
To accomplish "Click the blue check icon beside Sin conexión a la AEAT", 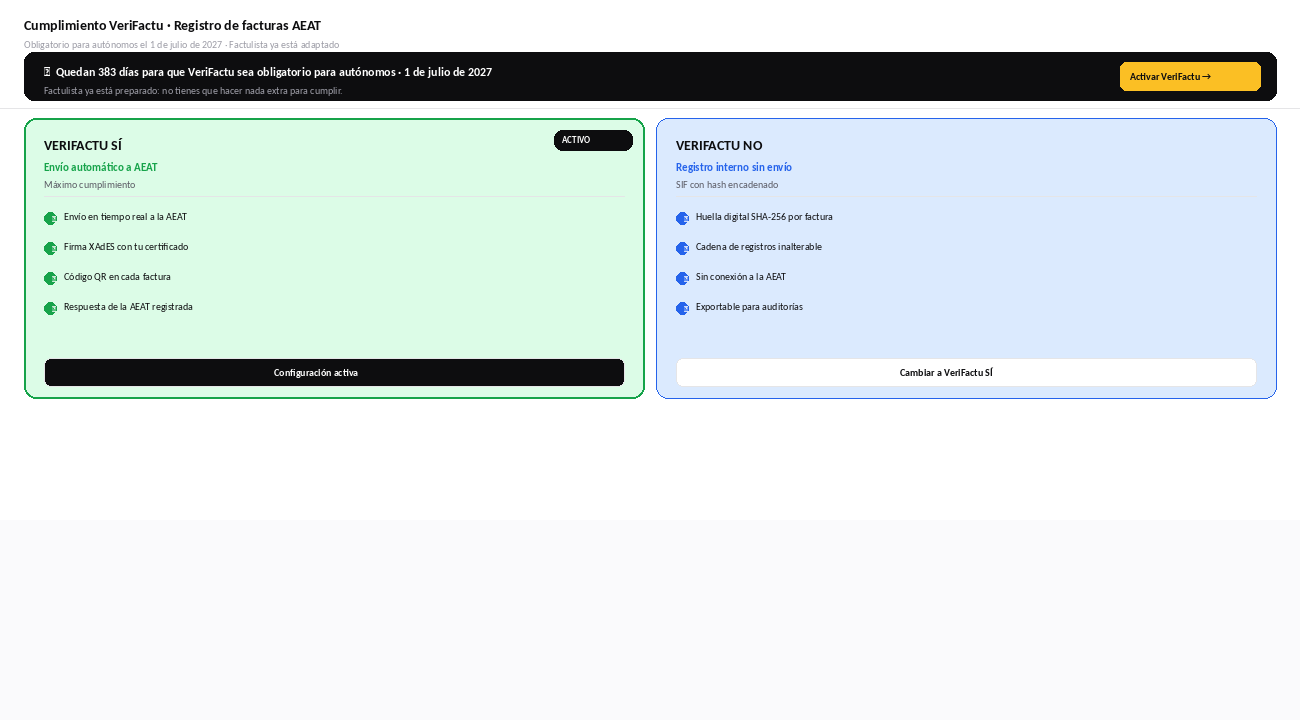I will click(x=682, y=278).
